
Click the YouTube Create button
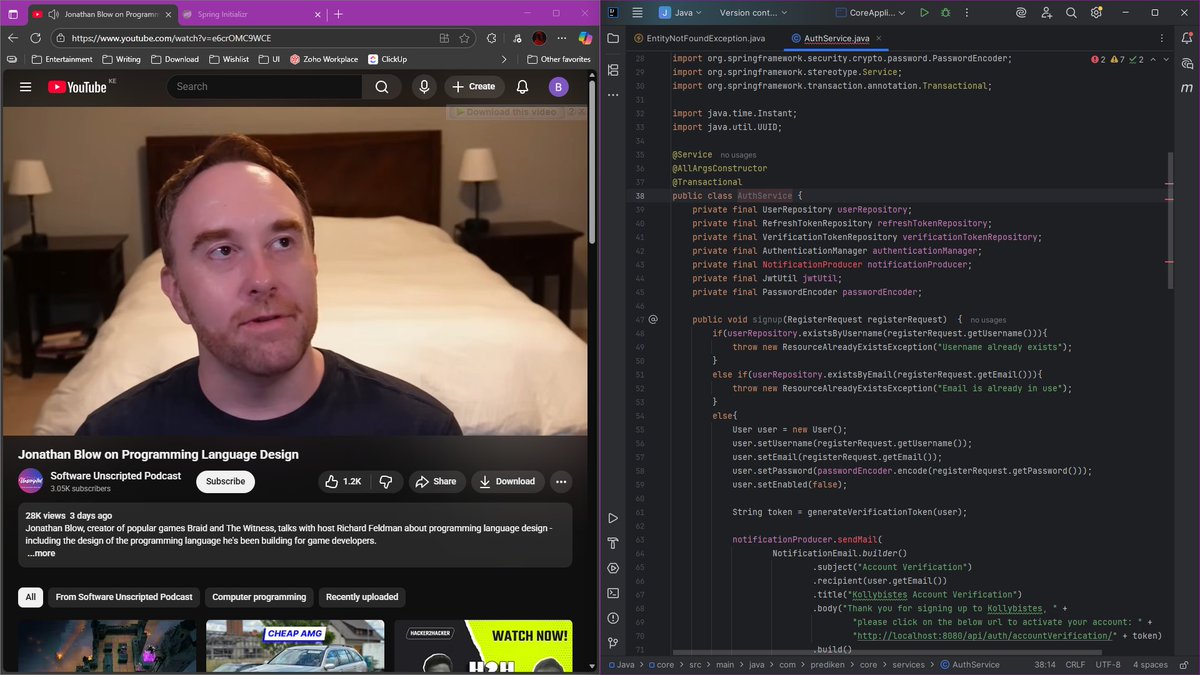pyautogui.click(x=474, y=87)
